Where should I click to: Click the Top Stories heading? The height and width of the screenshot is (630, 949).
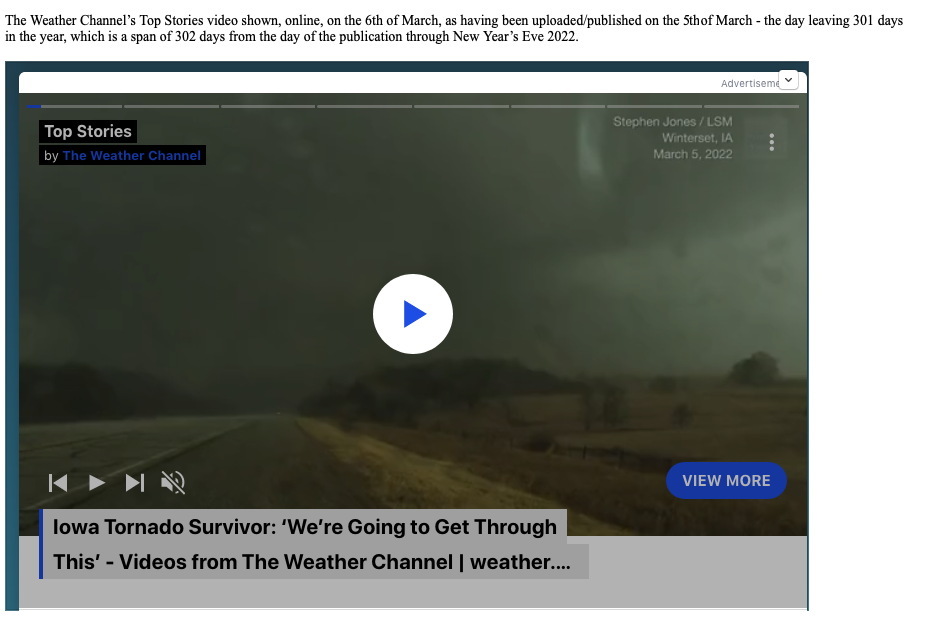click(88, 131)
